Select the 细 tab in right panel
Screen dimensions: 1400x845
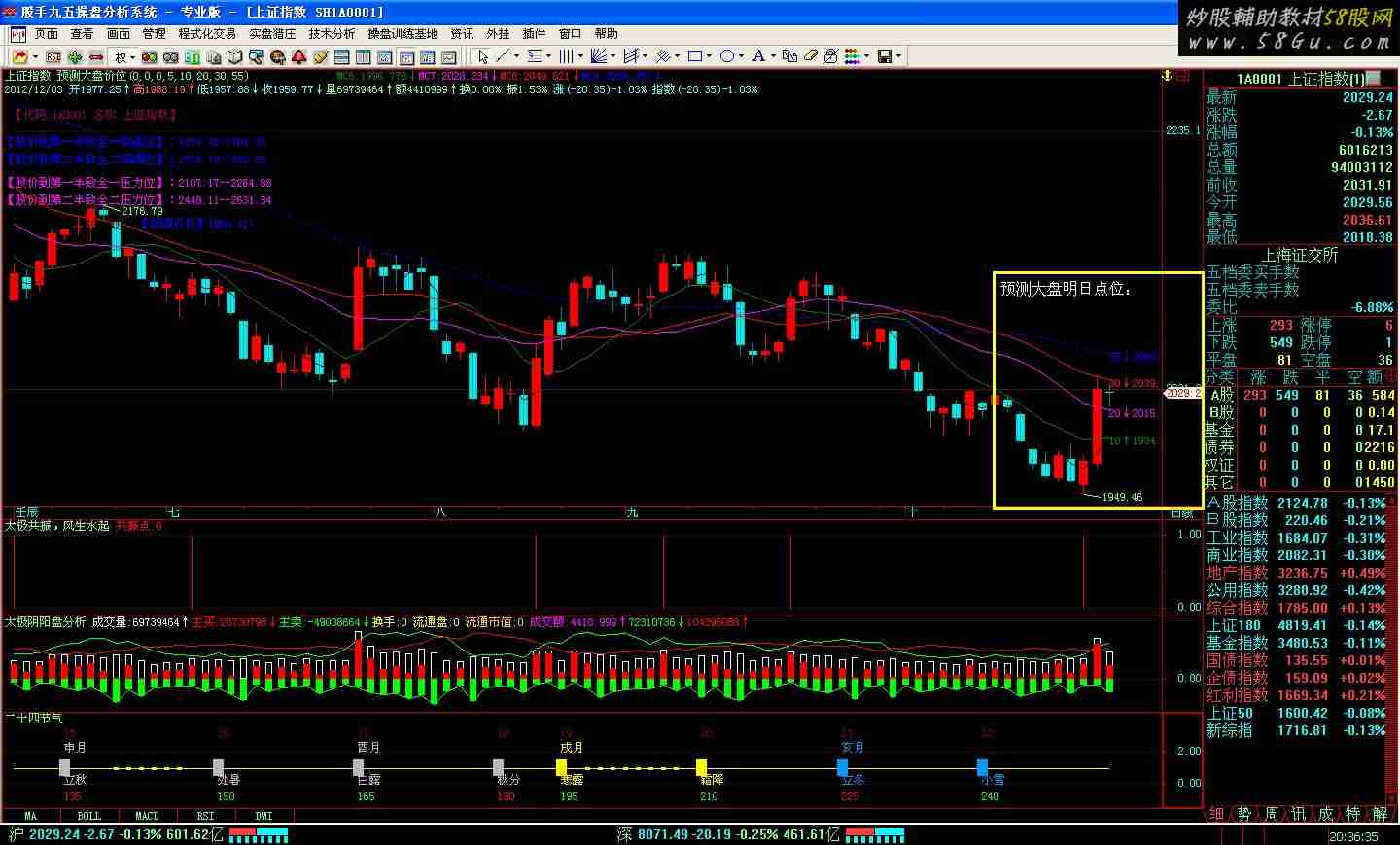click(x=1216, y=814)
